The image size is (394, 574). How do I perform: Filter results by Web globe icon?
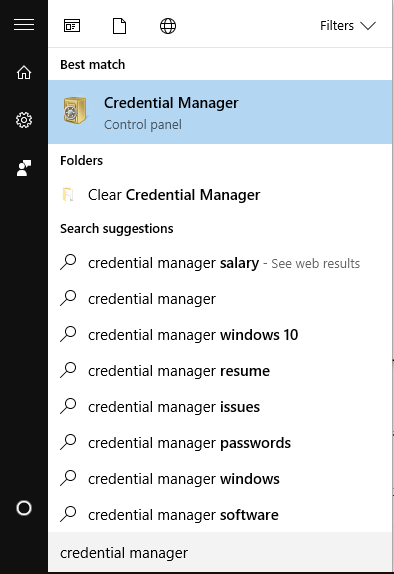pos(168,26)
